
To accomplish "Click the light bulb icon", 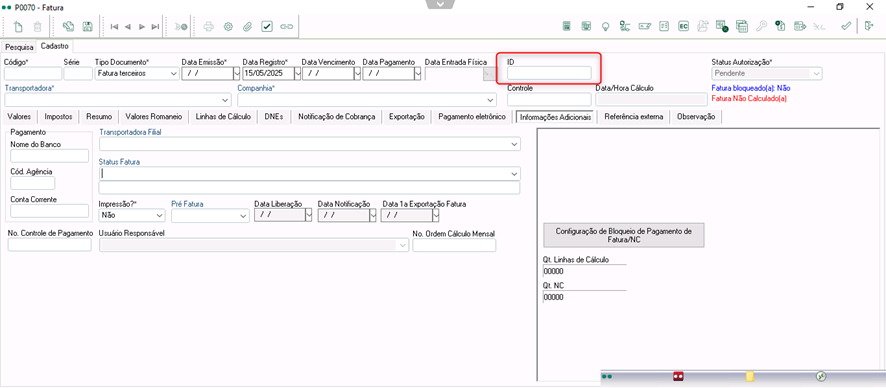I will [605, 26].
